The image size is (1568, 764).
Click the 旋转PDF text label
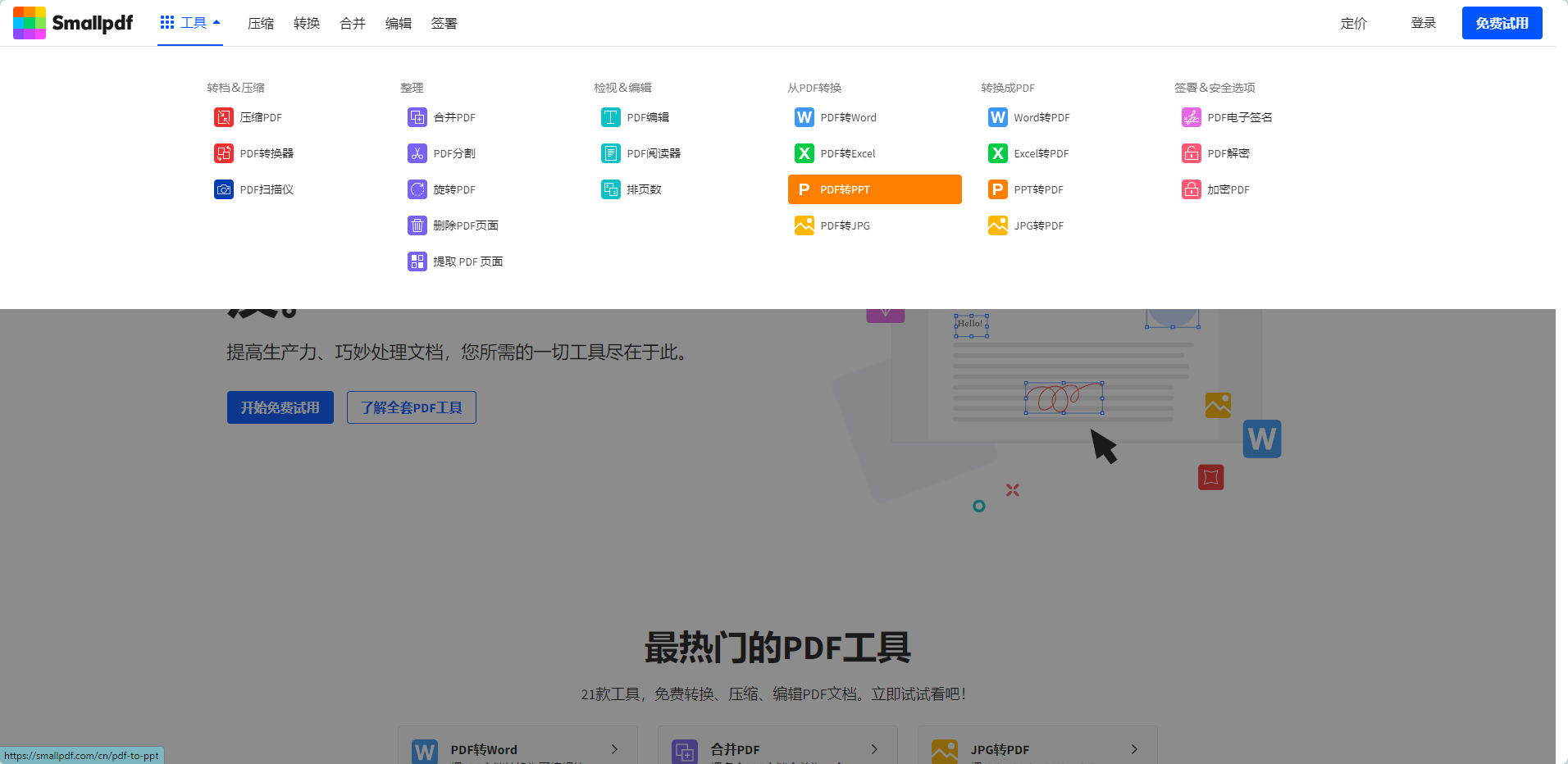click(454, 189)
